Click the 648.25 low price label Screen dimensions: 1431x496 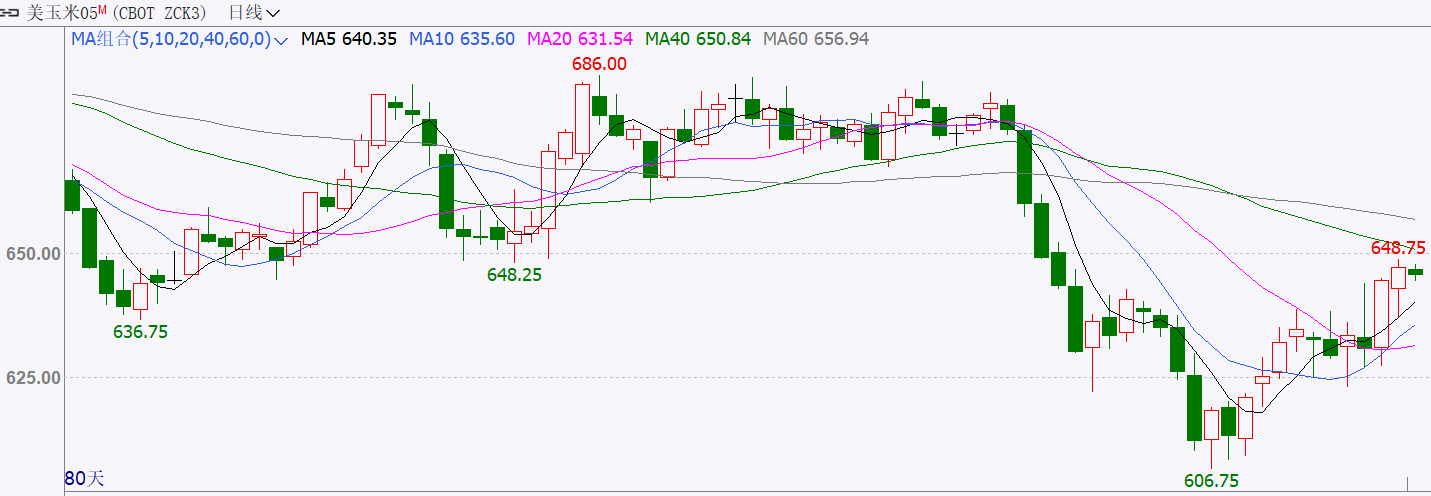[x=514, y=274]
